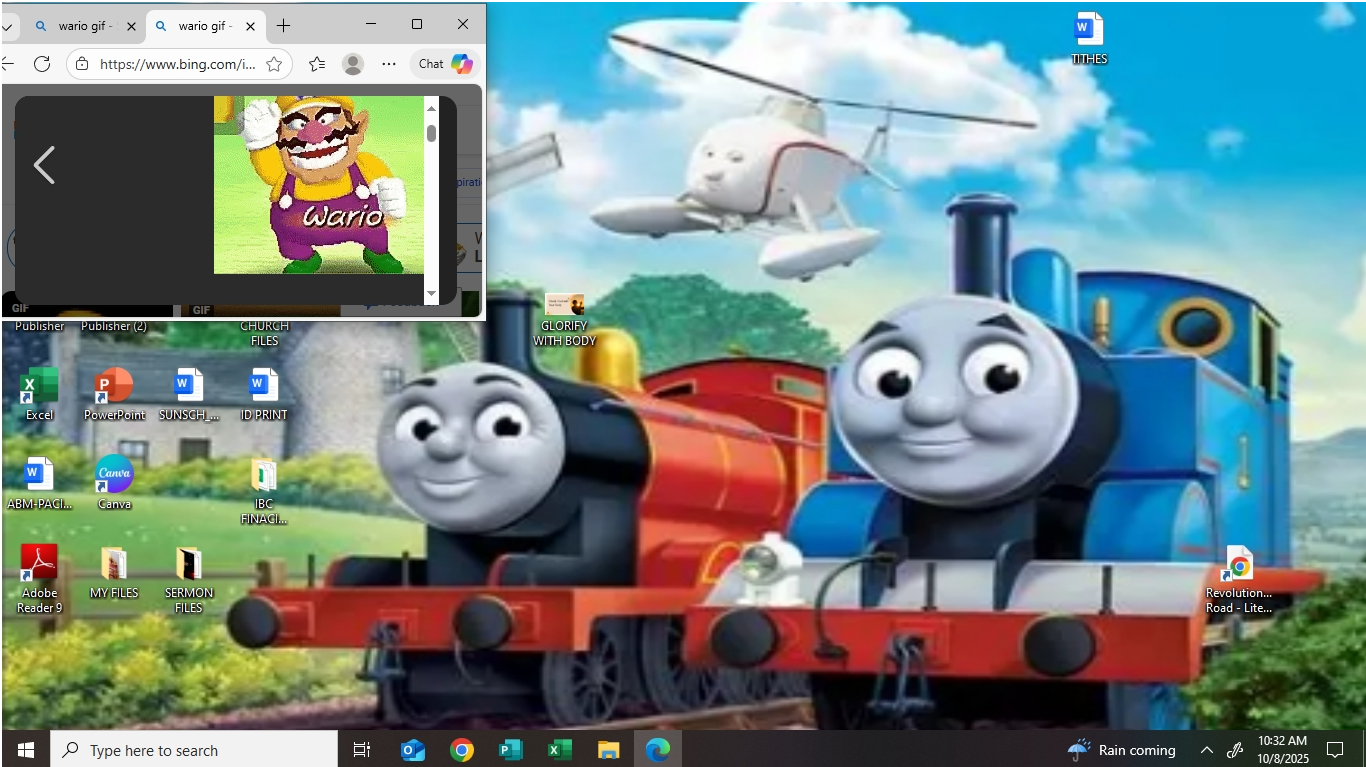Select the Excel desktop shortcut
The image size is (1366, 767).
40,394
